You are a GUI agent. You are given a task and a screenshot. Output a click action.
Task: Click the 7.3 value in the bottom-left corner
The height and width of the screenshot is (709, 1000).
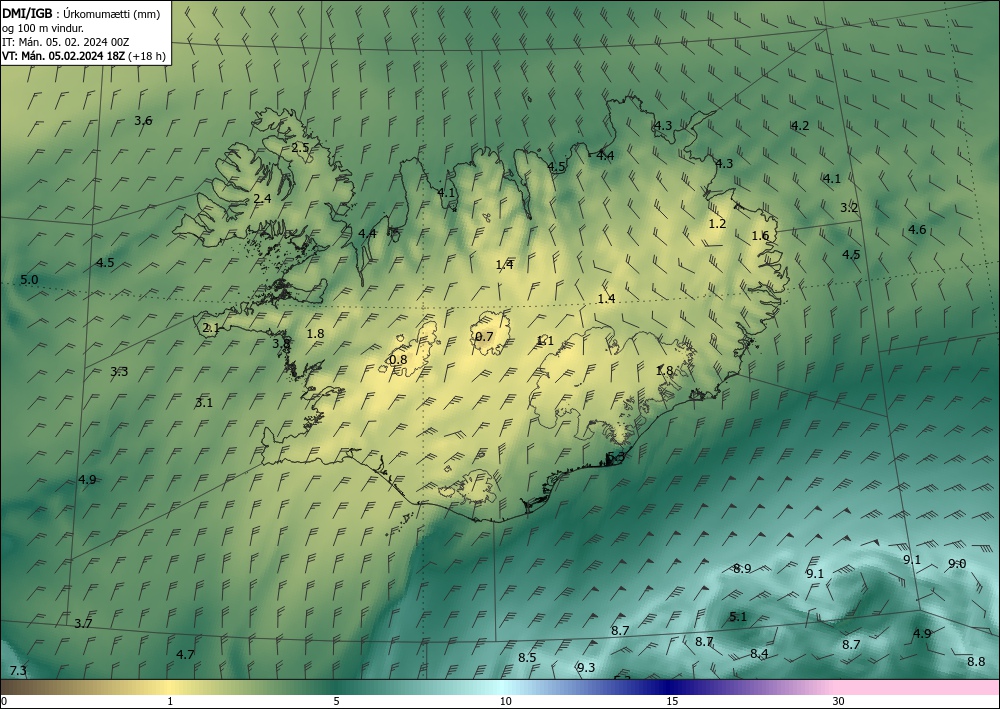tap(18, 670)
